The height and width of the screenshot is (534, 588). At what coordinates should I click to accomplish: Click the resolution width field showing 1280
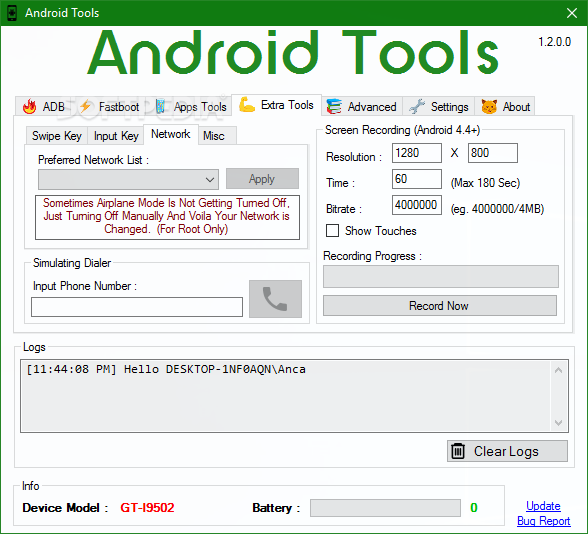pyautogui.click(x=417, y=153)
